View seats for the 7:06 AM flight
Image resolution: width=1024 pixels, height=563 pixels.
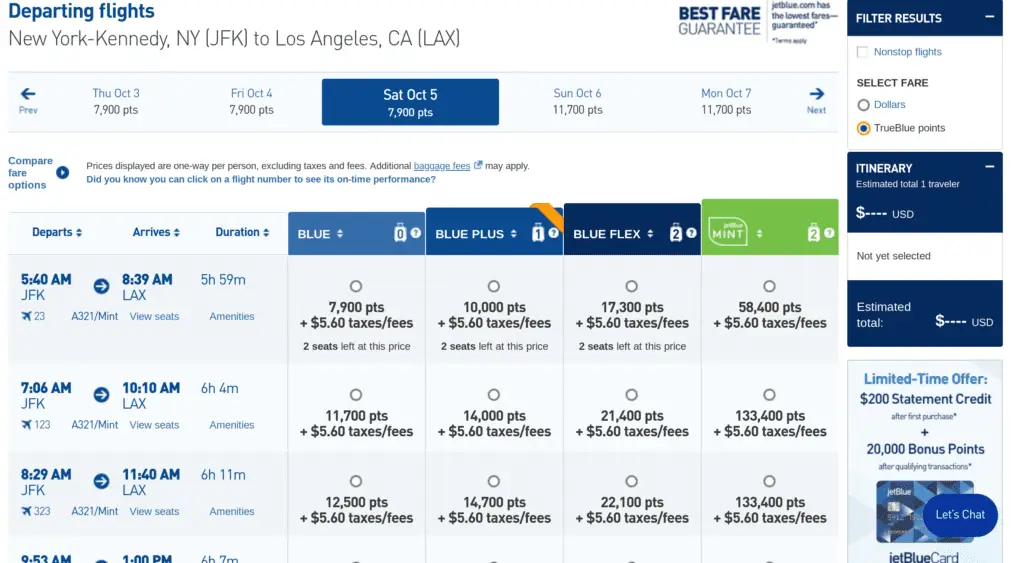[x=154, y=425]
